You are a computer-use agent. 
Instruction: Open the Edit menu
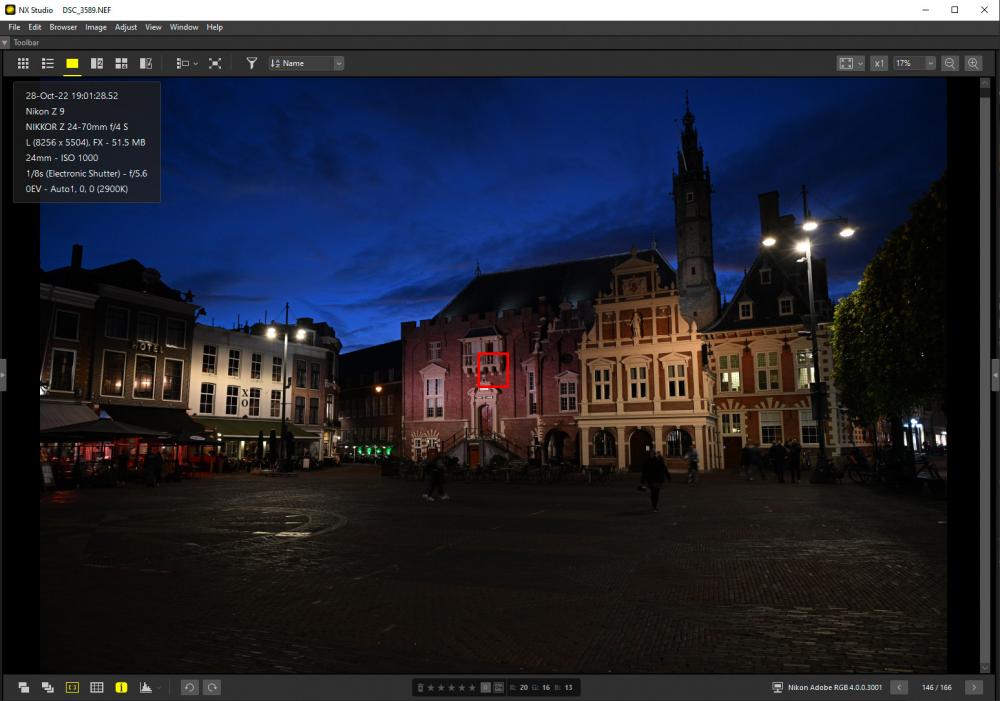pos(34,27)
